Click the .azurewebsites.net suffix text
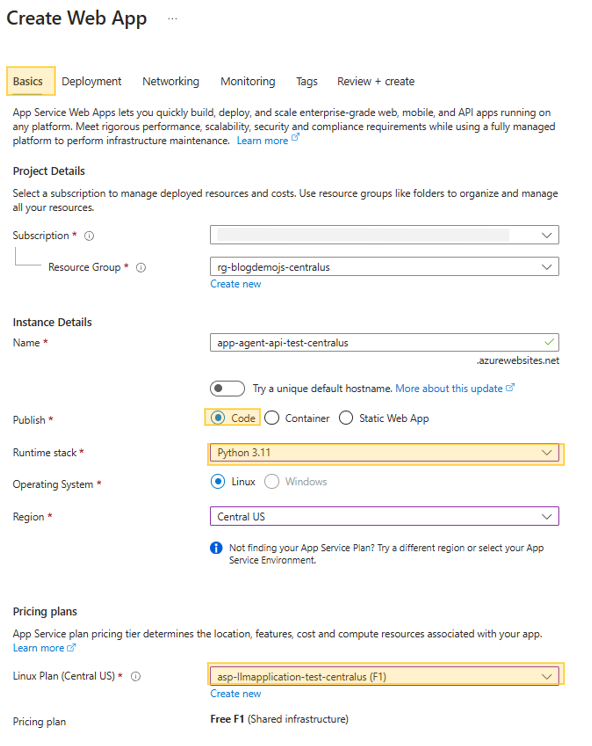Viewport: 592px width, 746px height. [518, 361]
